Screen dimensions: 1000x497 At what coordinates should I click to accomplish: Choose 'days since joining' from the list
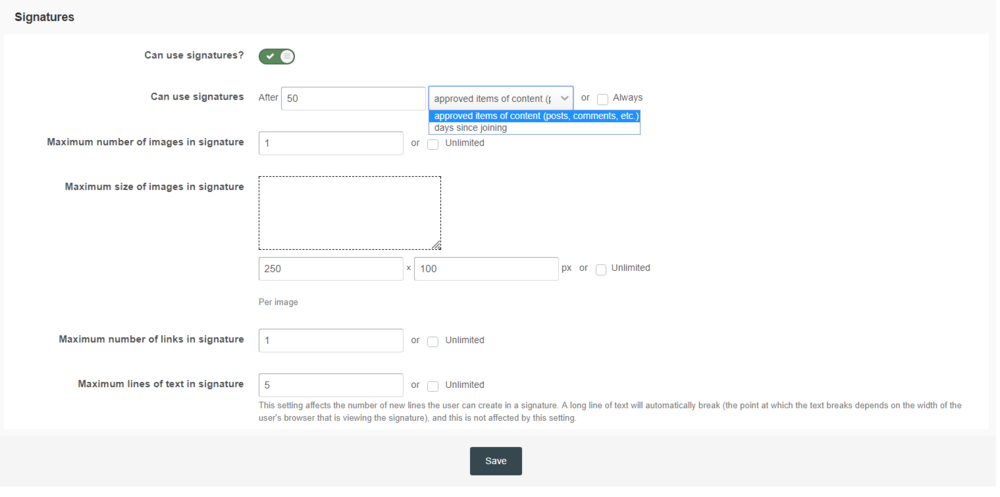471,128
